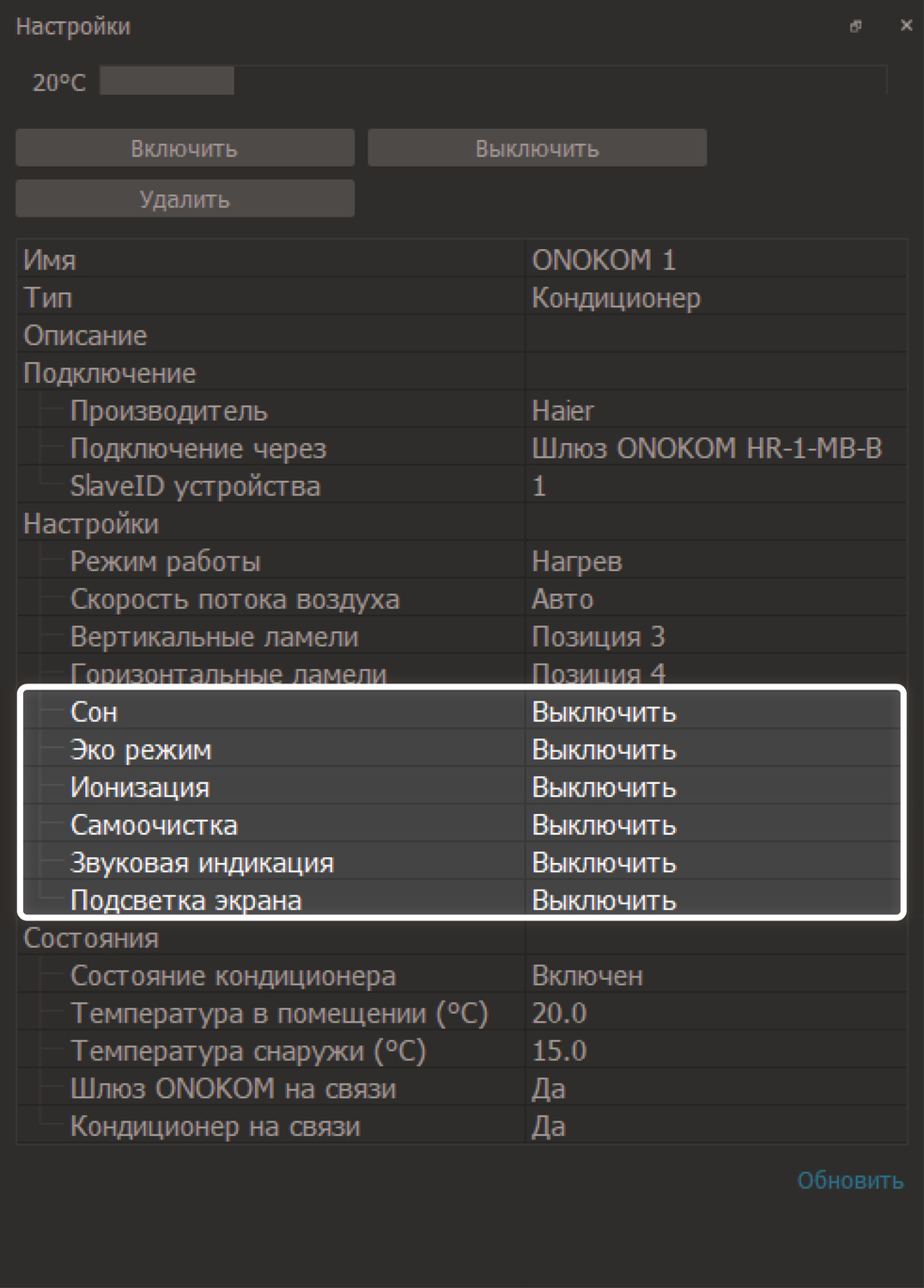Select the Подключение через gateway value
This screenshot has width=924, height=1288.
coord(714,448)
